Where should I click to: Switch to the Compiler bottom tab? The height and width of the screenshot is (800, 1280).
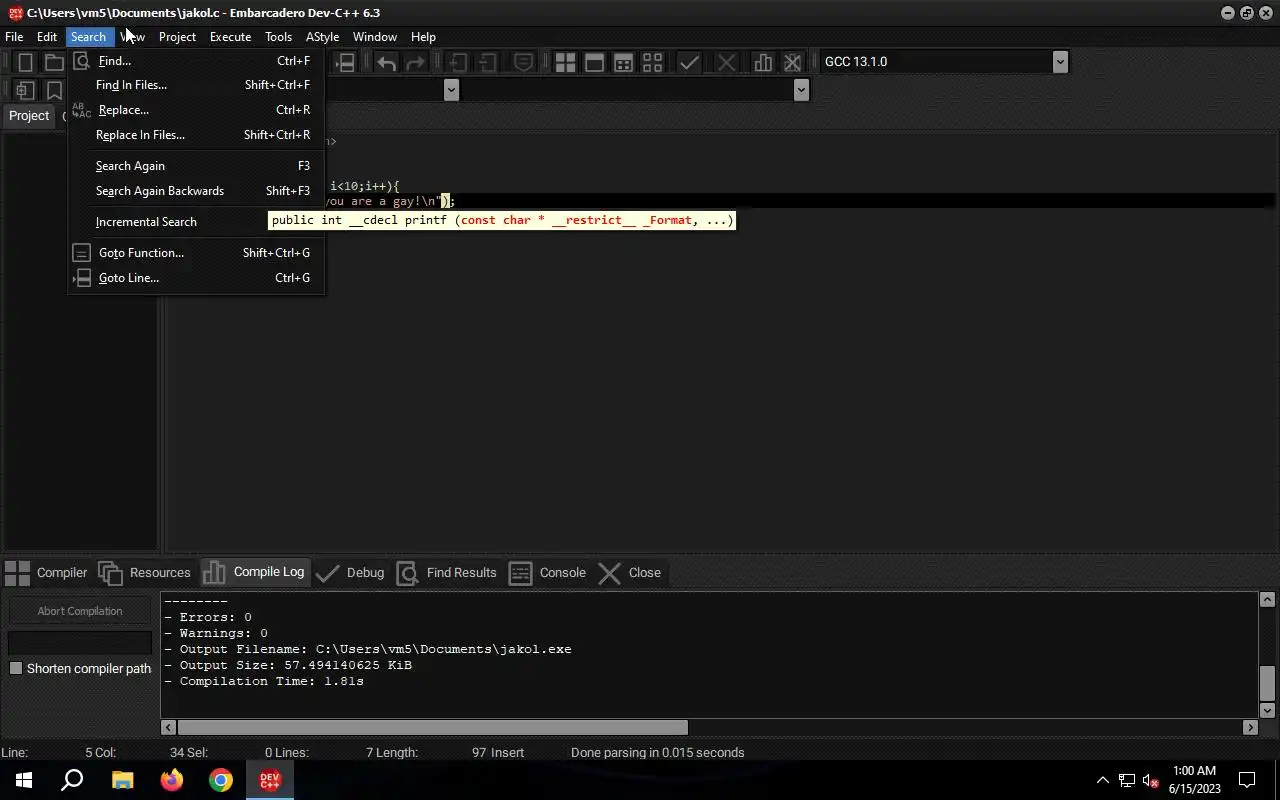[46, 573]
